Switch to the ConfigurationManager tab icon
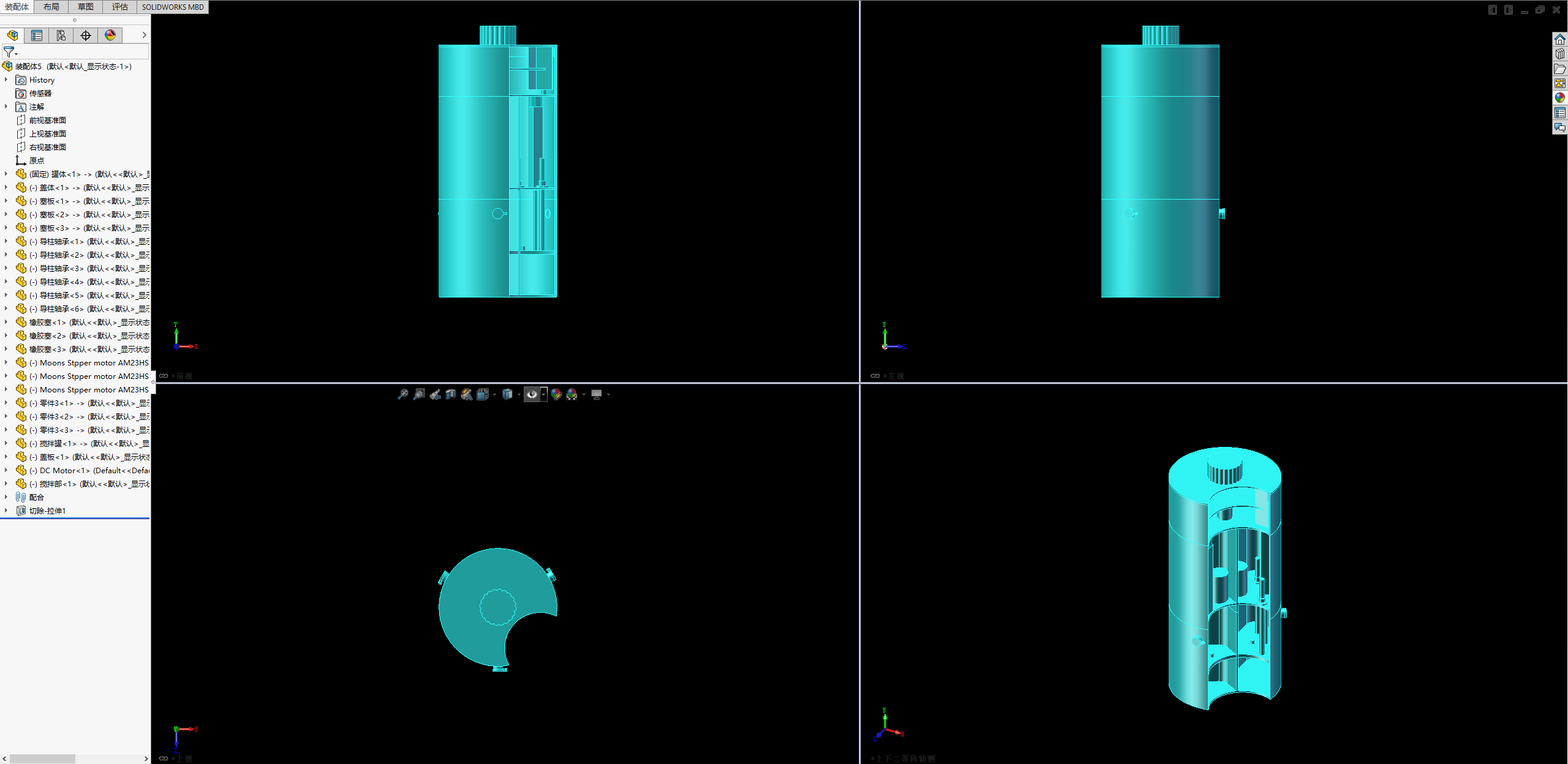 pyautogui.click(x=61, y=36)
